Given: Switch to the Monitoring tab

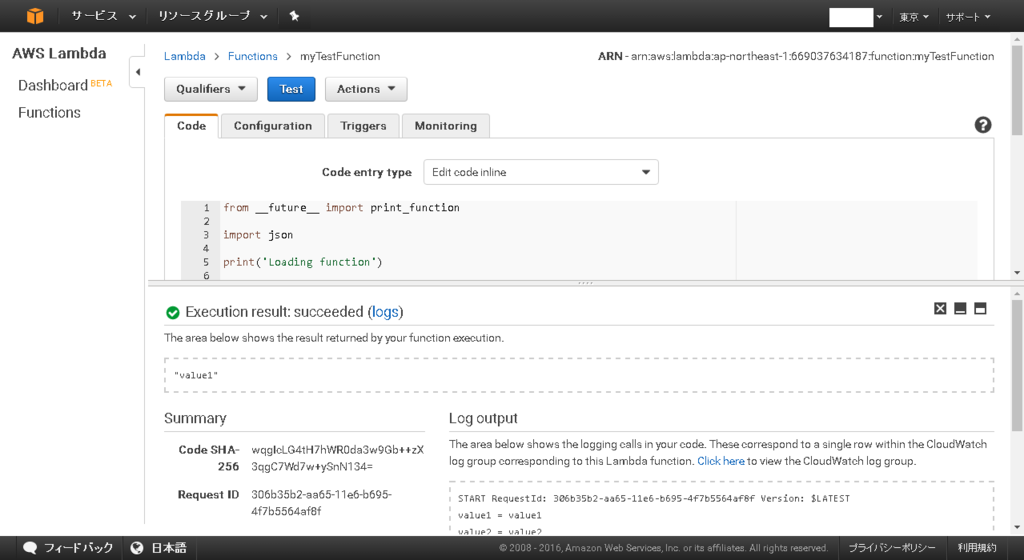Looking at the screenshot, I should pos(445,126).
